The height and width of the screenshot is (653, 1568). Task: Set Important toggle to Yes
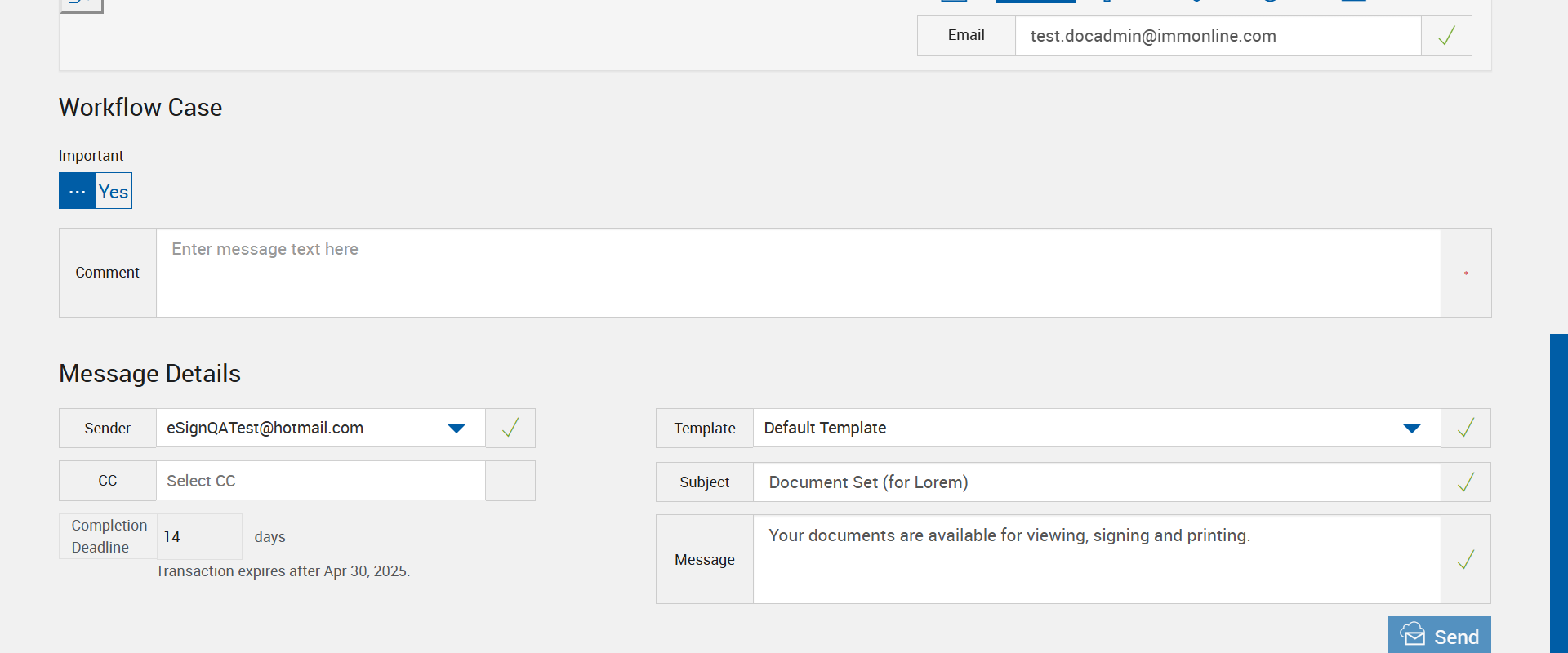(114, 191)
